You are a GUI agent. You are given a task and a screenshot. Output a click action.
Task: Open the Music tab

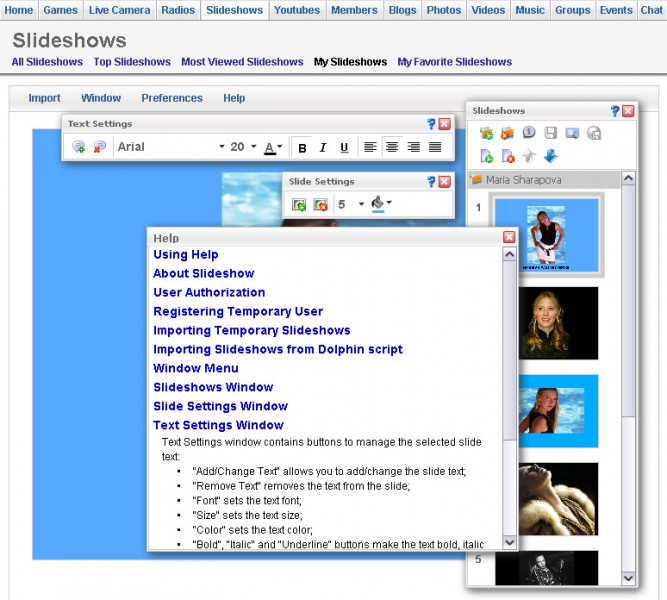[x=530, y=10]
